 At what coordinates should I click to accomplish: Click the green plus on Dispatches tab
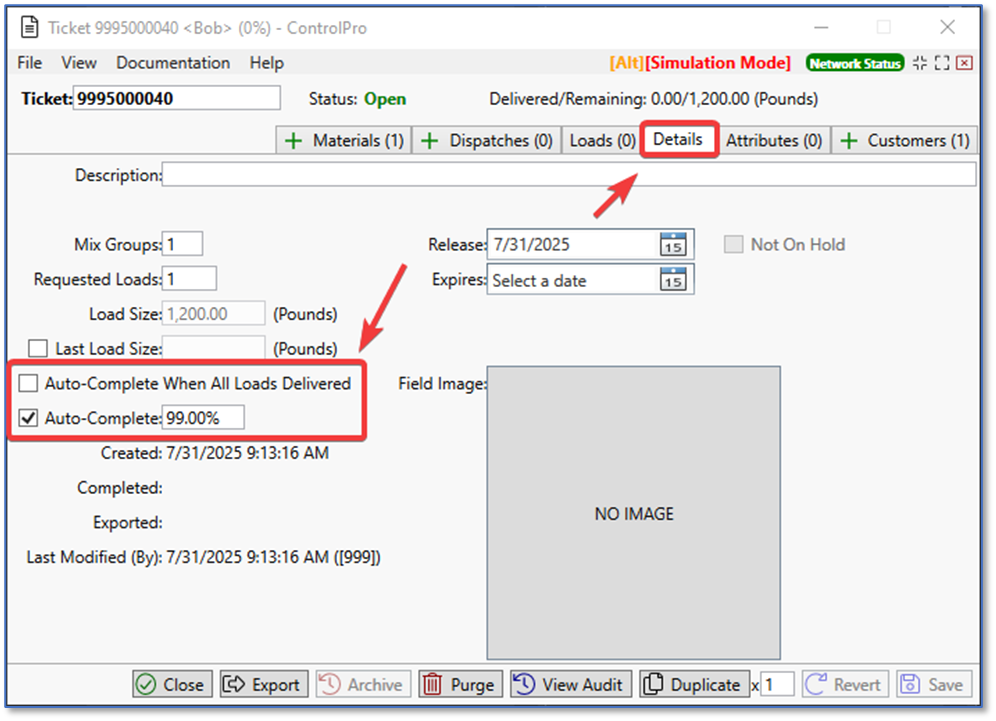point(430,141)
